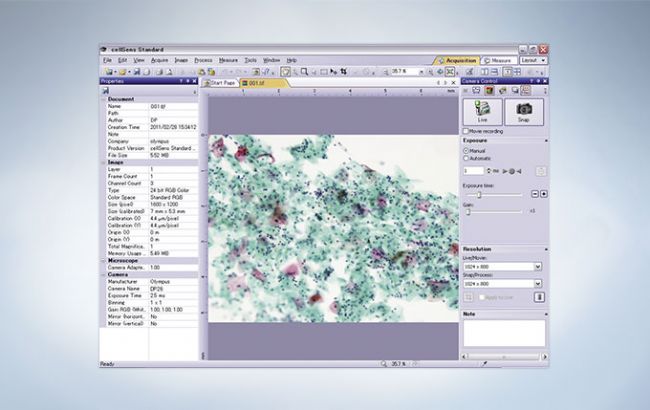
Task: Click the open file folder toolbar icon
Action: click(x=119, y=71)
